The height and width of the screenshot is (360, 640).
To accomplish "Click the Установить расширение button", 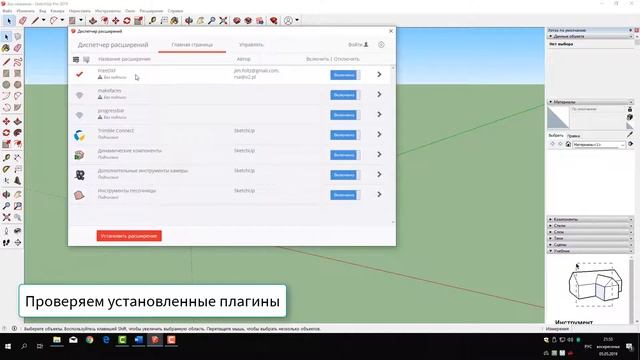I will pyautogui.click(x=129, y=236).
